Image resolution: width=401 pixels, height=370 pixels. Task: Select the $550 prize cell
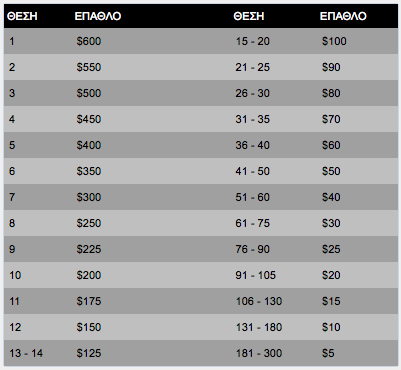point(89,67)
